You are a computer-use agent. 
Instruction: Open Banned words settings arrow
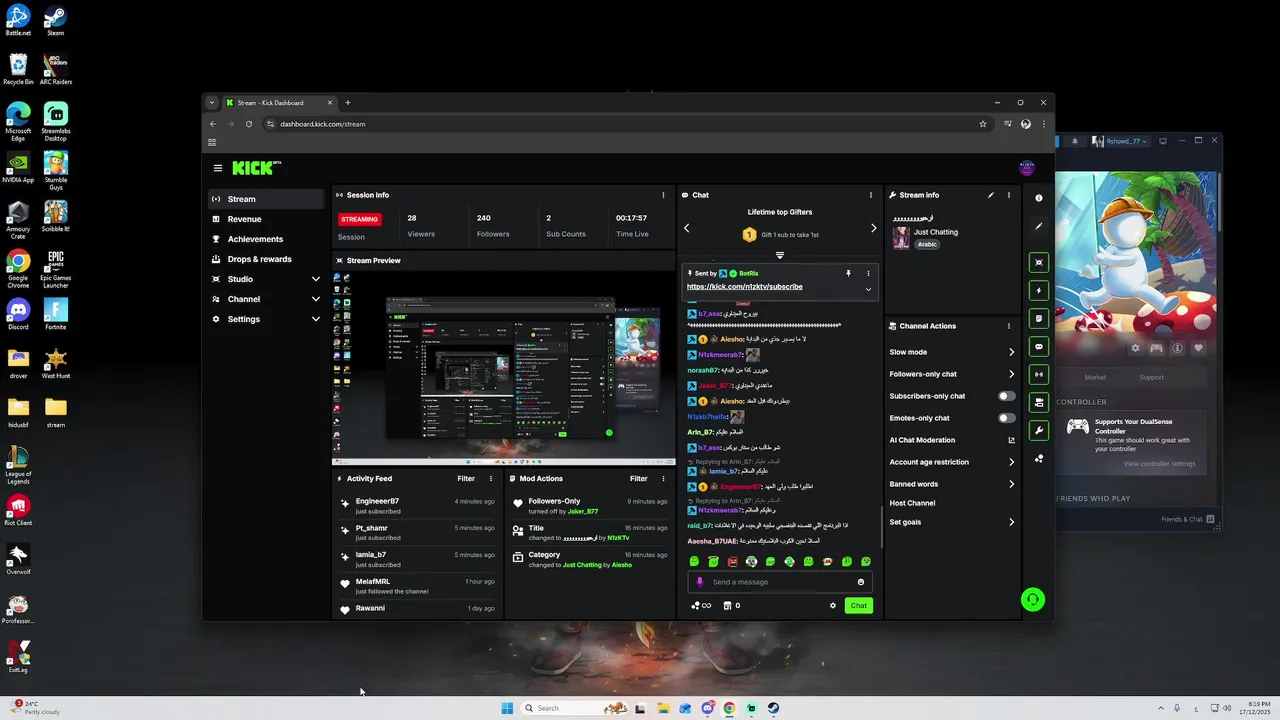point(1011,484)
